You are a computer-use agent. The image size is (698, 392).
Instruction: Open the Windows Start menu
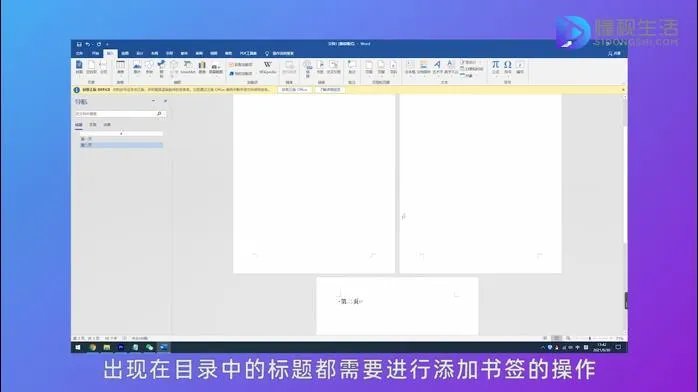pos(78,348)
